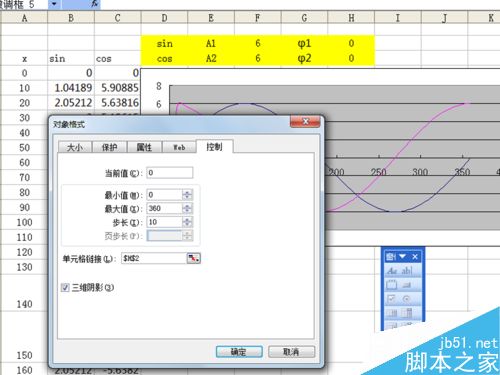Switch to the 保护 tab
Image resolution: width=500 pixels, height=375 pixels.
click(x=109, y=147)
